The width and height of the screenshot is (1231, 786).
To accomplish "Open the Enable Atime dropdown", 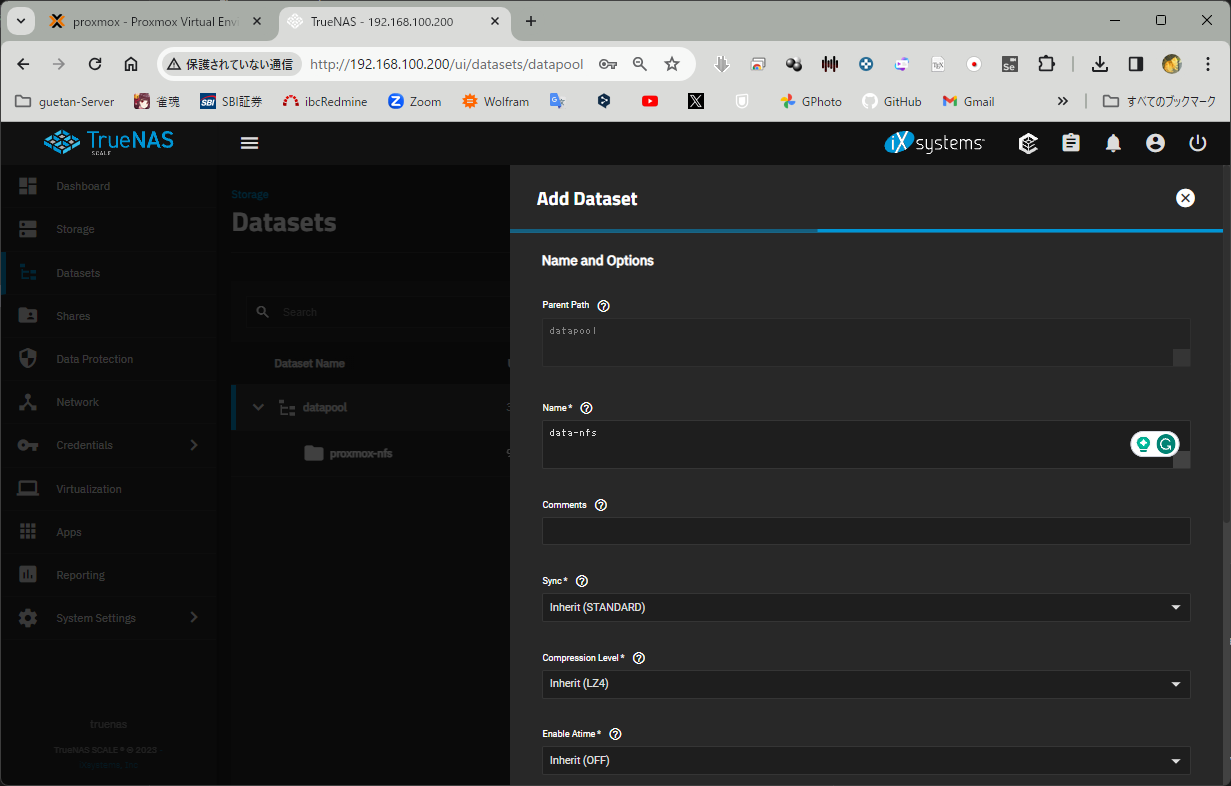I will pos(865,761).
